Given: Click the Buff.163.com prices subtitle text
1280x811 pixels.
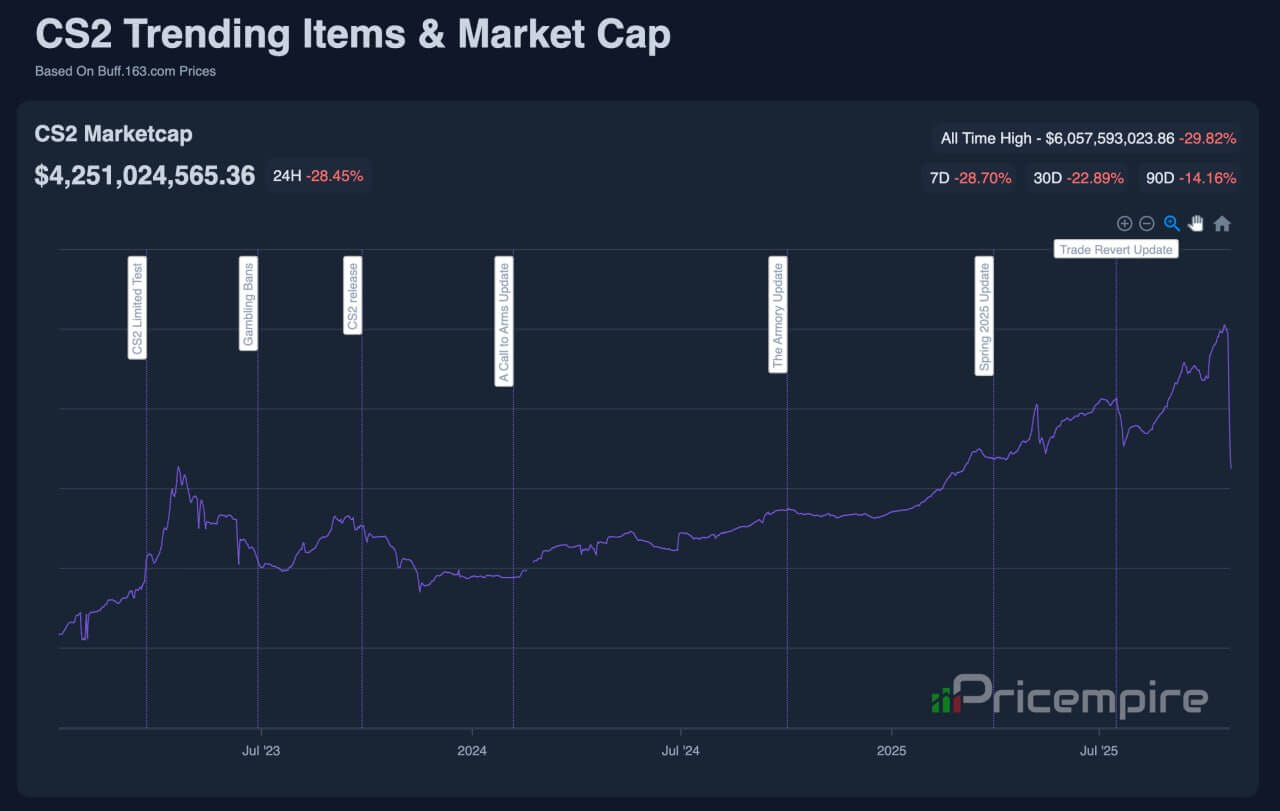Looking at the screenshot, I should [x=125, y=71].
